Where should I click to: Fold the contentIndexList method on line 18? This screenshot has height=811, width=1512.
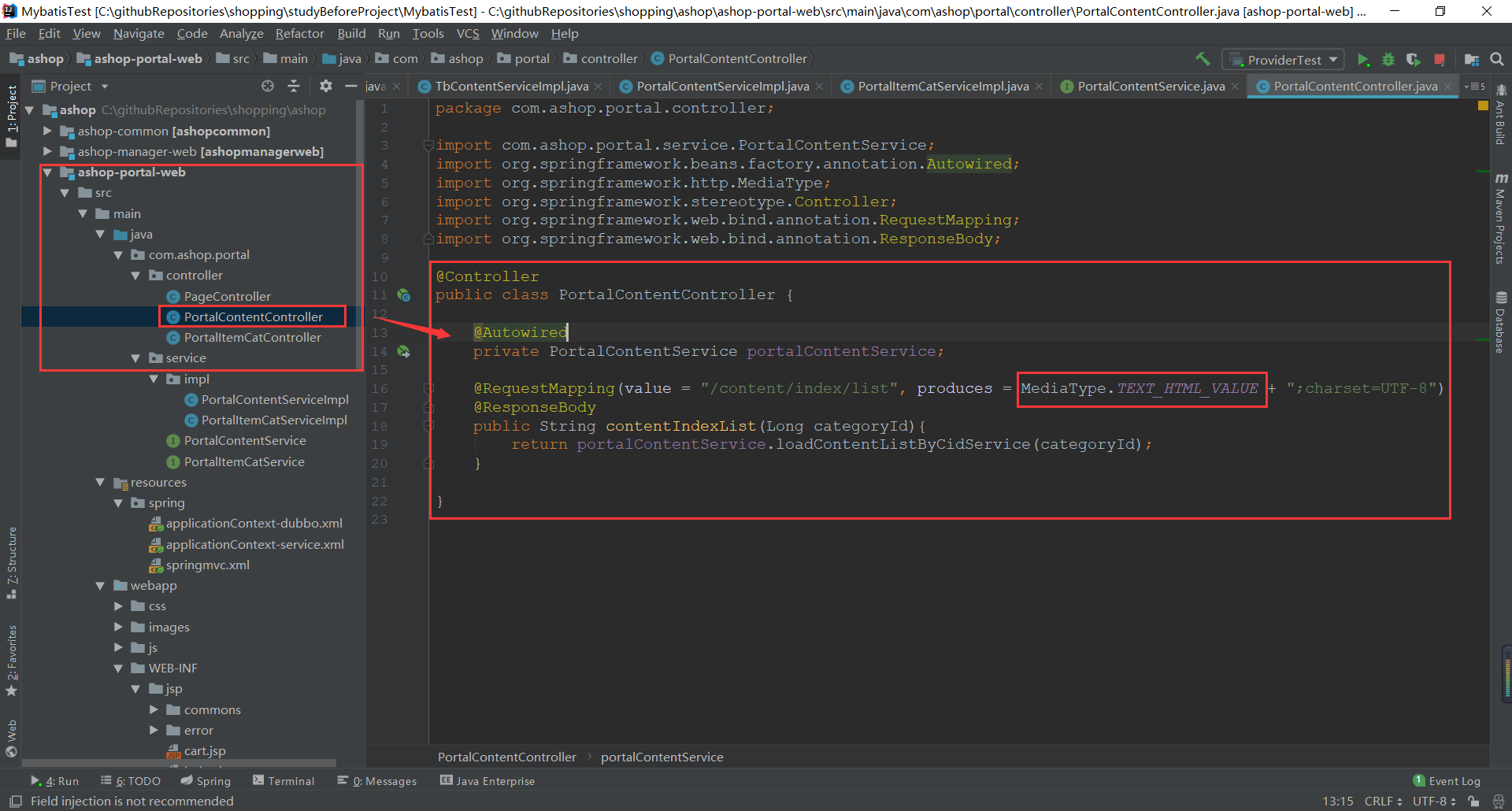point(429,426)
